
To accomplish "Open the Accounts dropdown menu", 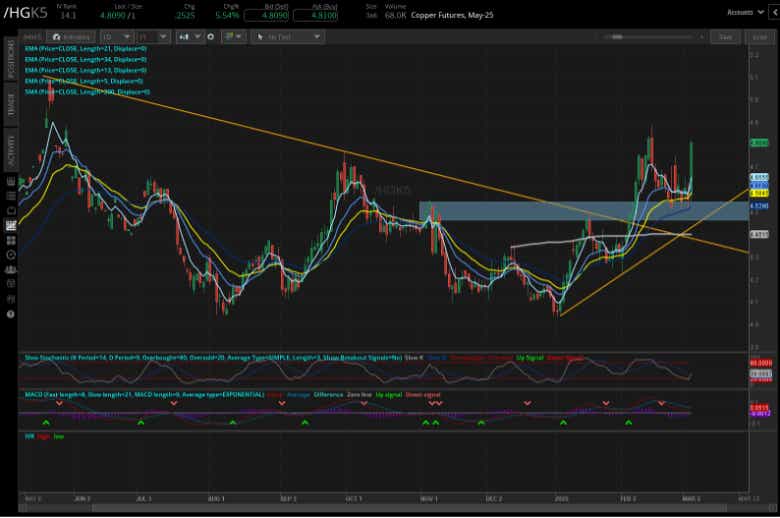I will tap(745, 12).
